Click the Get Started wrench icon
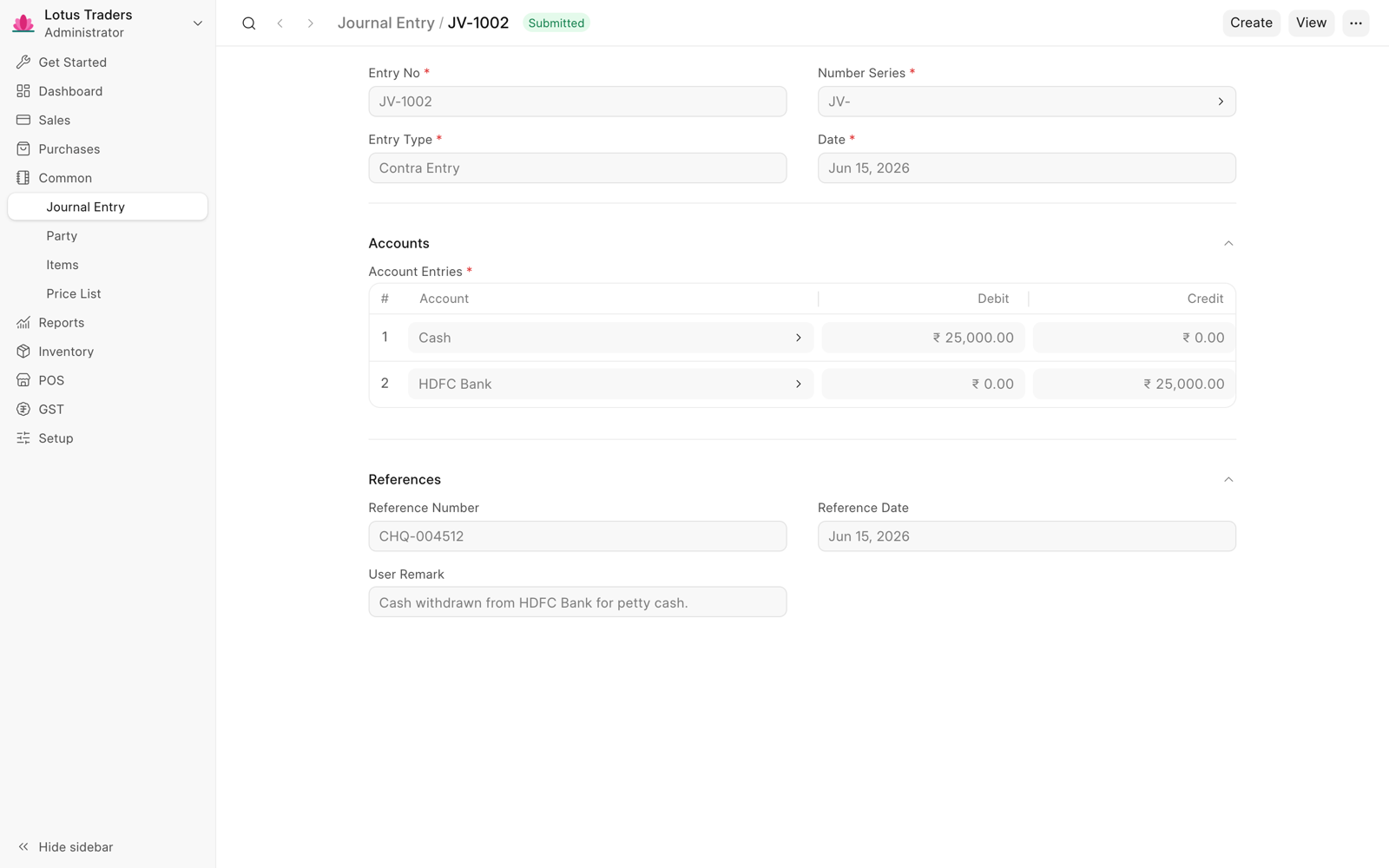Viewport: 1389px width, 868px height. coord(23,62)
